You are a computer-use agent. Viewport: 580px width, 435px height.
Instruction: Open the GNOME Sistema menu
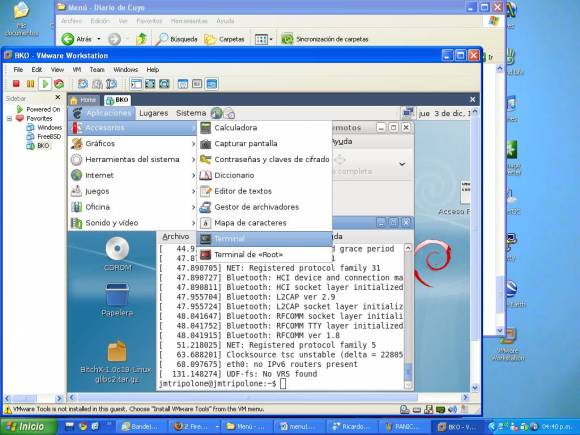click(x=191, y=113)
